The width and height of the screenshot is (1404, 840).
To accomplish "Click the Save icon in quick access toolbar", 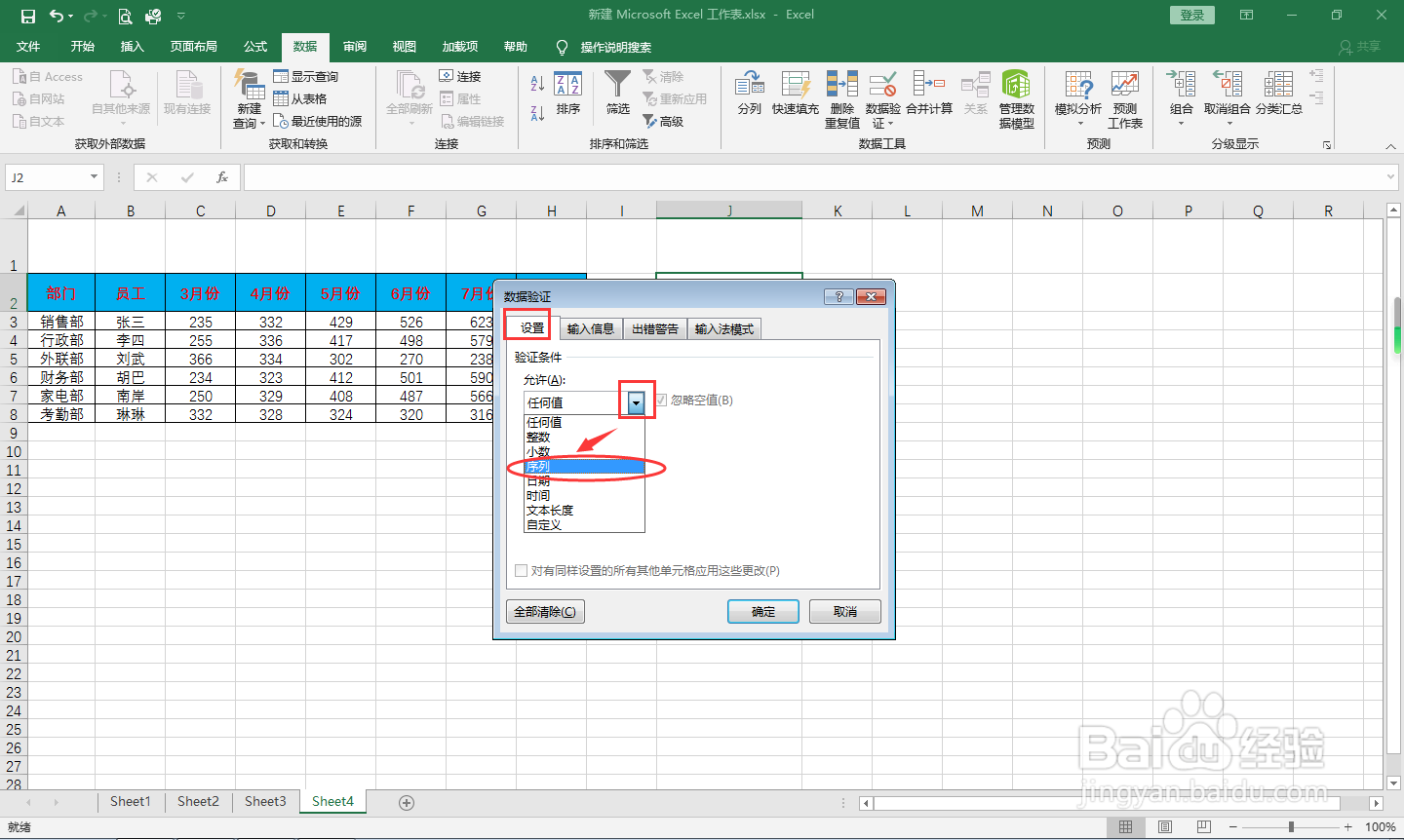I will click(x=28, y=16).
